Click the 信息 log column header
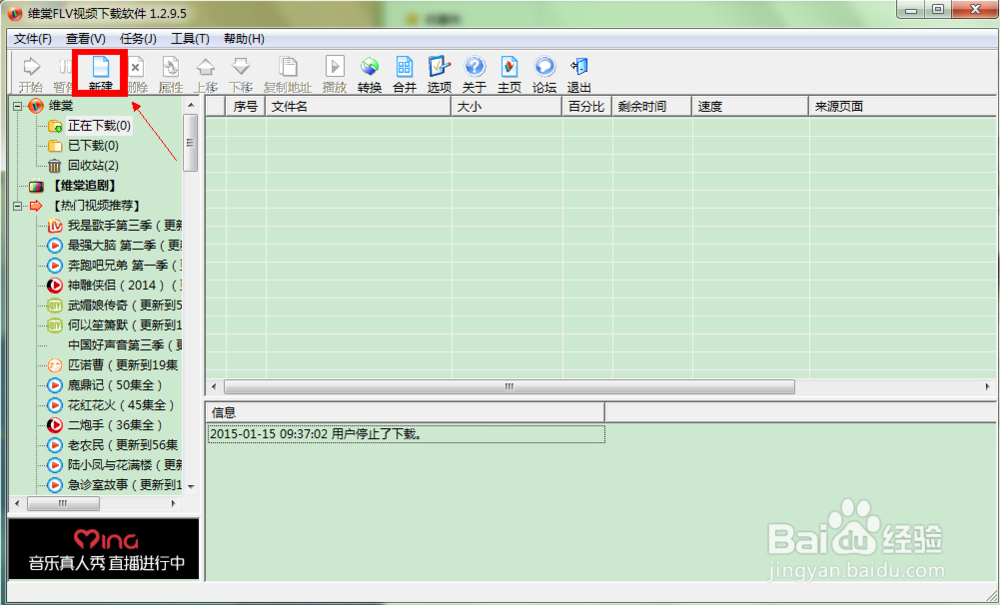Image resolution: width=1000 pixels, height=605 pixels. pyautogui.click(x=405, y=412)
